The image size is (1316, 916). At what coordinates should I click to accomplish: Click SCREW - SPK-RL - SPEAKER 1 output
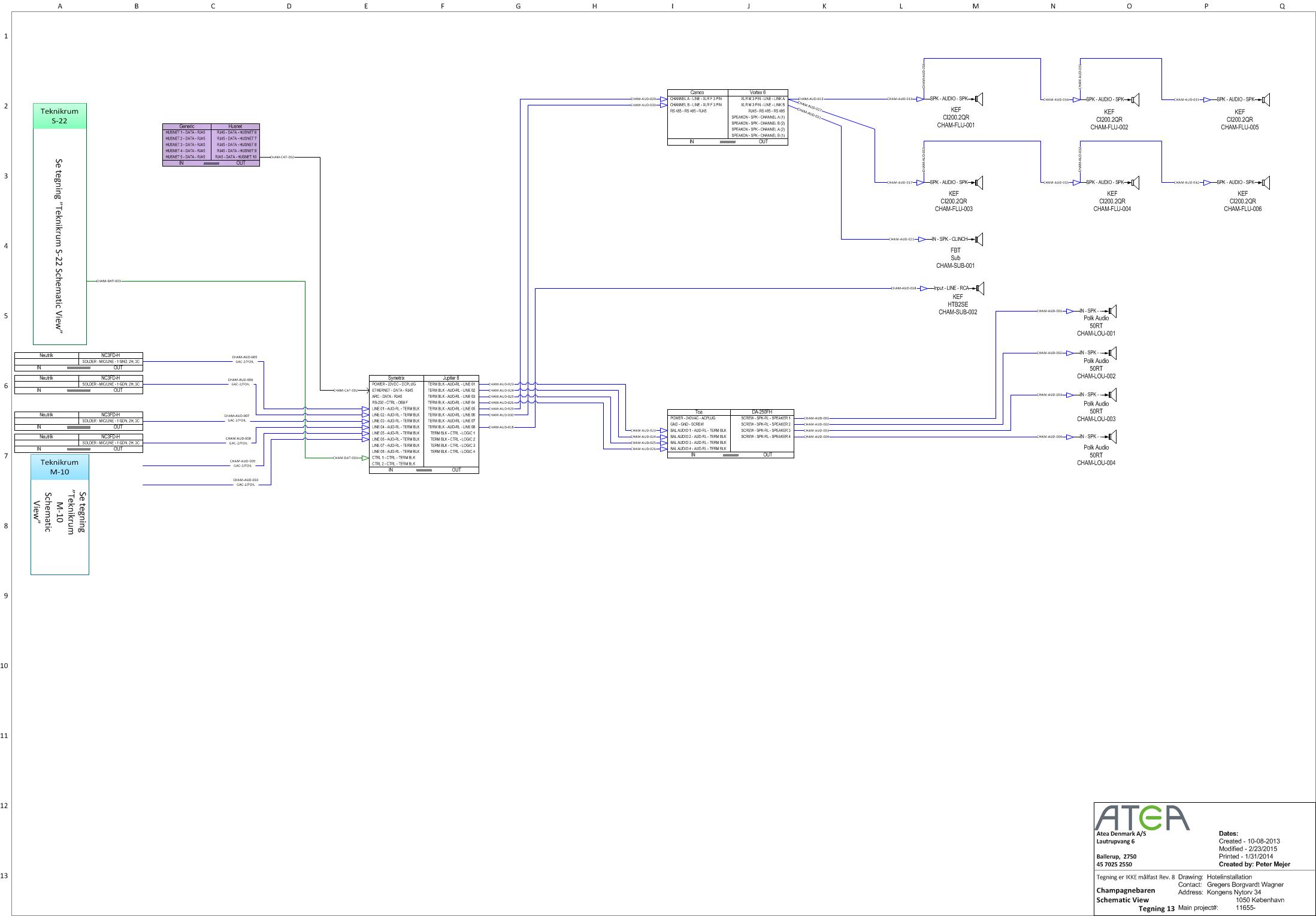click(766, 418)
